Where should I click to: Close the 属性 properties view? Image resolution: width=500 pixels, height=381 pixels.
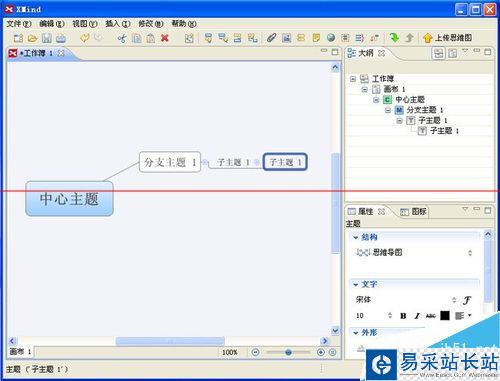(x=381, y=211)
